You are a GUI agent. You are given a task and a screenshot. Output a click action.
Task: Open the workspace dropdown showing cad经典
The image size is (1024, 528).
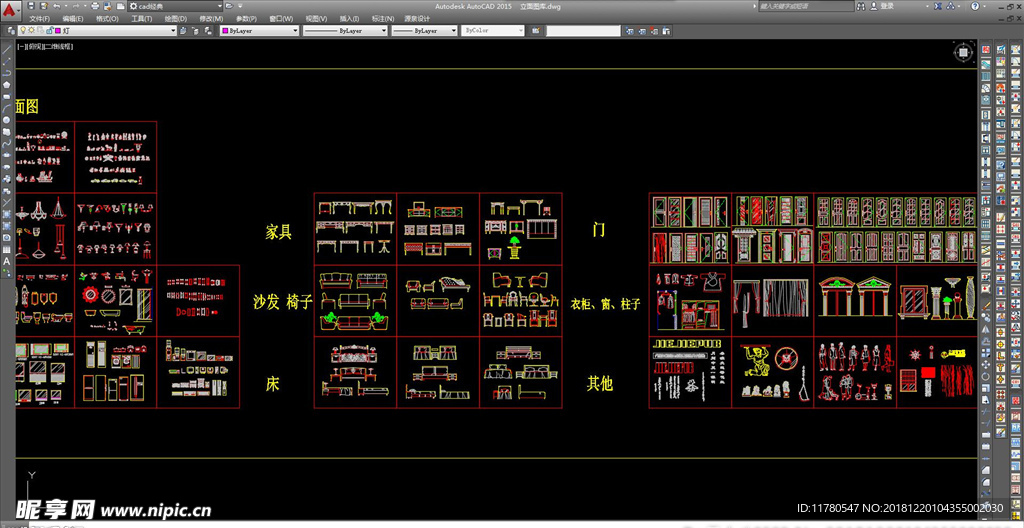click(175, 6)
